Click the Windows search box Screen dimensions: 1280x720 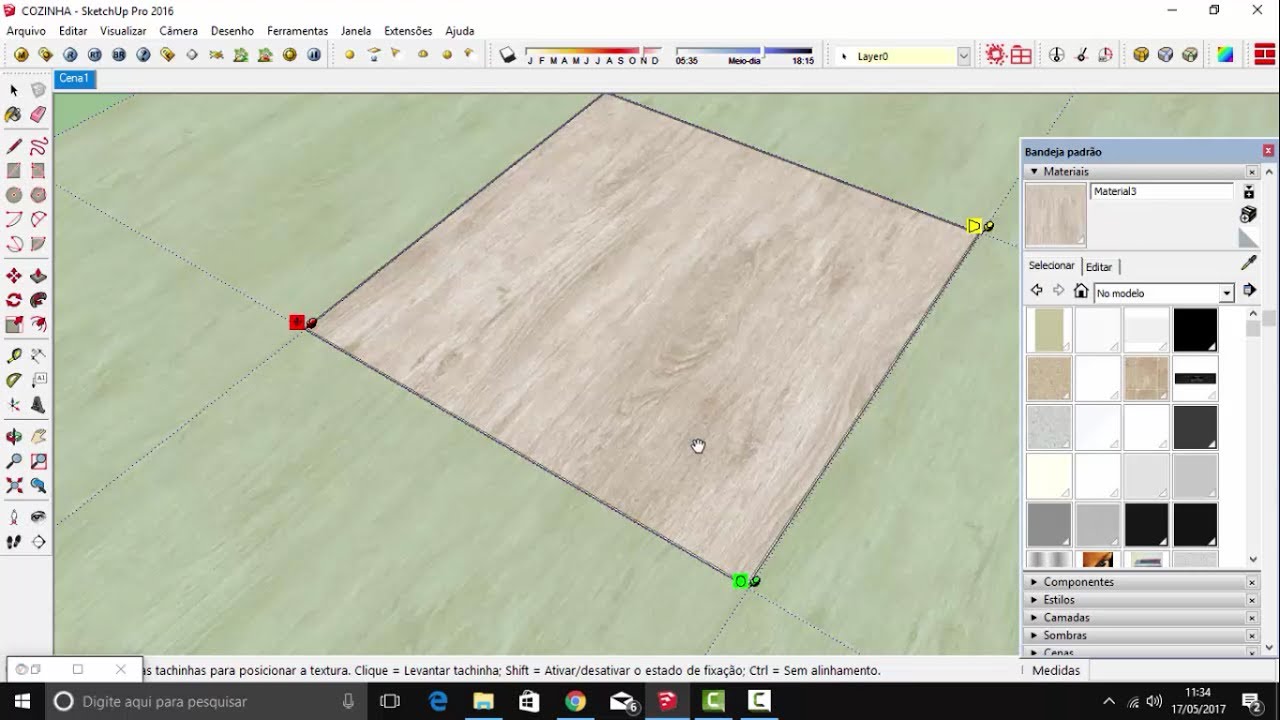[205, 701]
